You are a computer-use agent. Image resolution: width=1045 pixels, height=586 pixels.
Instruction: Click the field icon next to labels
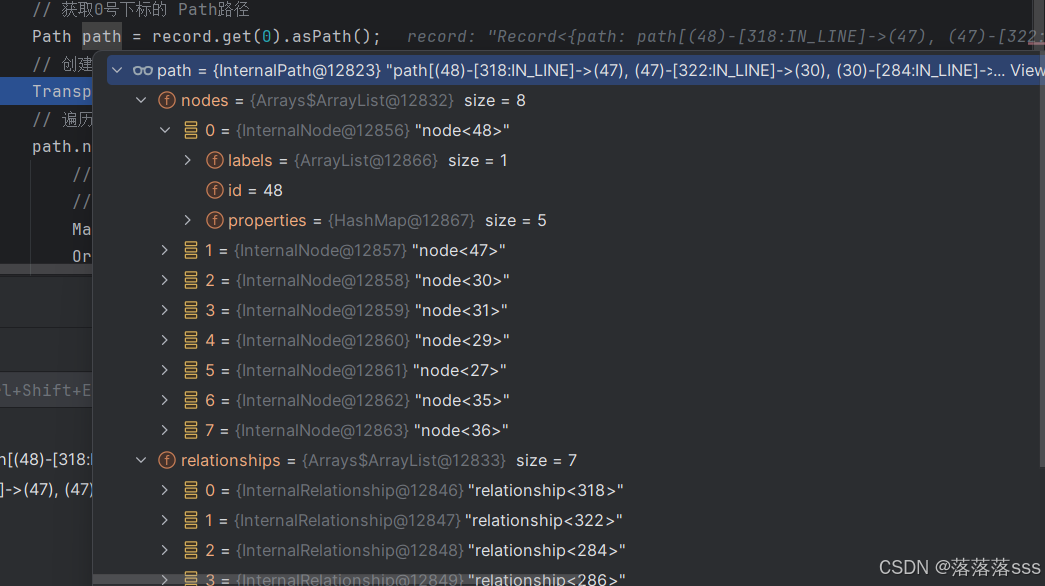pos(214,160)
